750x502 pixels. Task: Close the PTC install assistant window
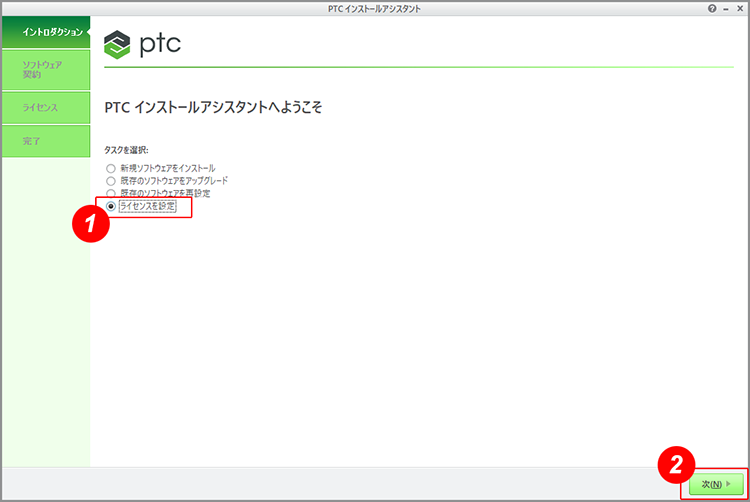click(x=739, y=8)
